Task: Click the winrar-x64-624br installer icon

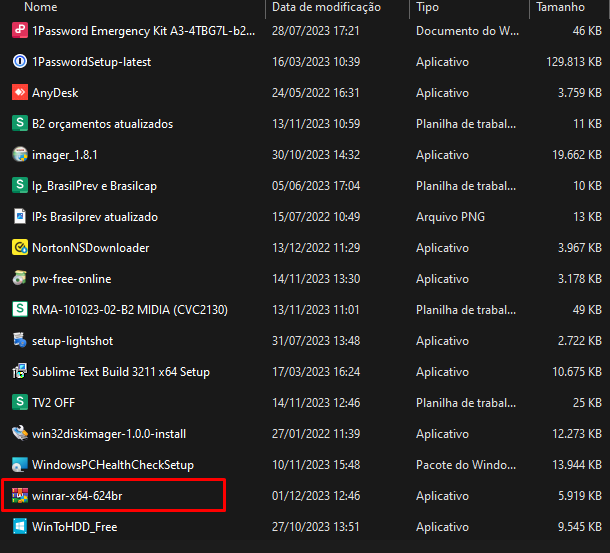Action: pyautogui.click(x=20, y=495)
